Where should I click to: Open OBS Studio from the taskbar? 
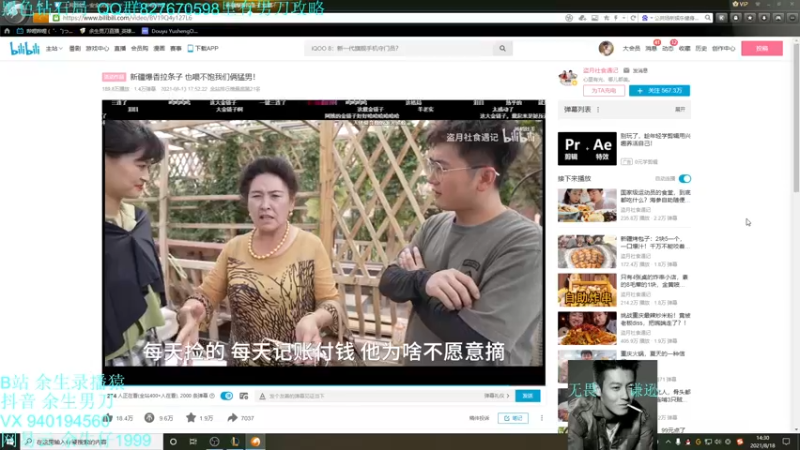[x=214, y=442]
